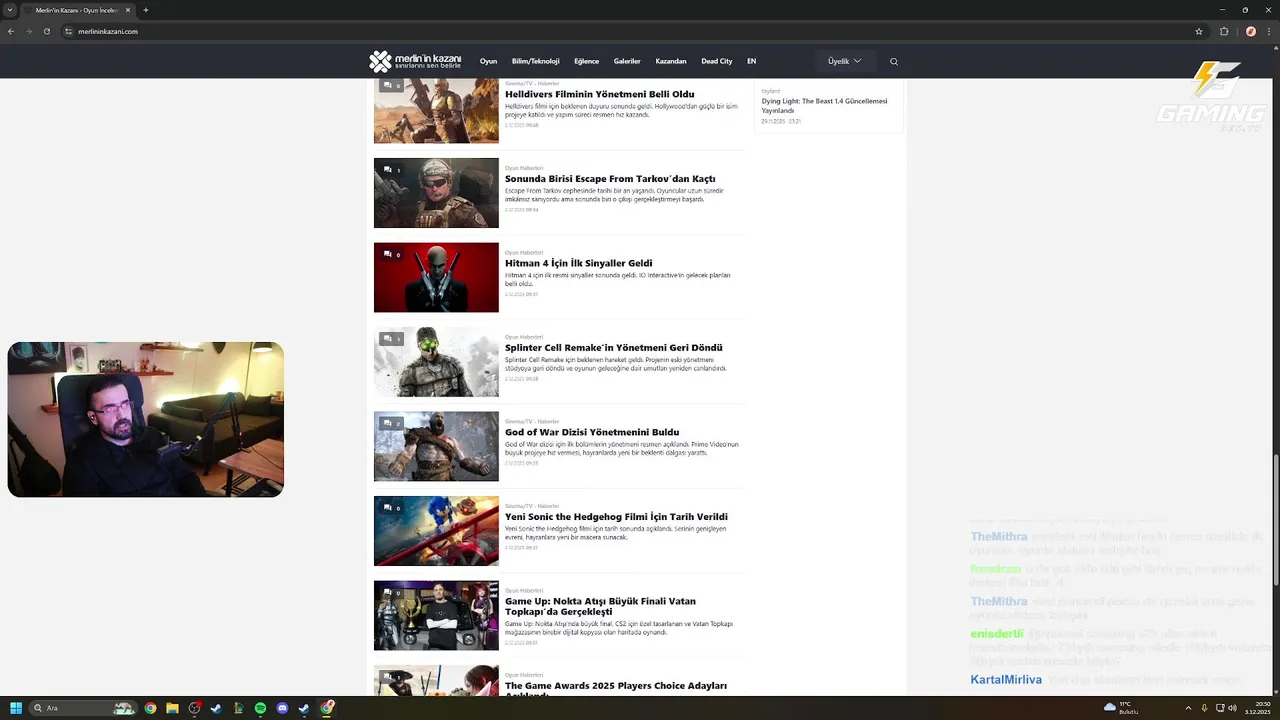This screenshot has width=1280, height=720.
Task: Click chat username enisderili
Action: 997,634
